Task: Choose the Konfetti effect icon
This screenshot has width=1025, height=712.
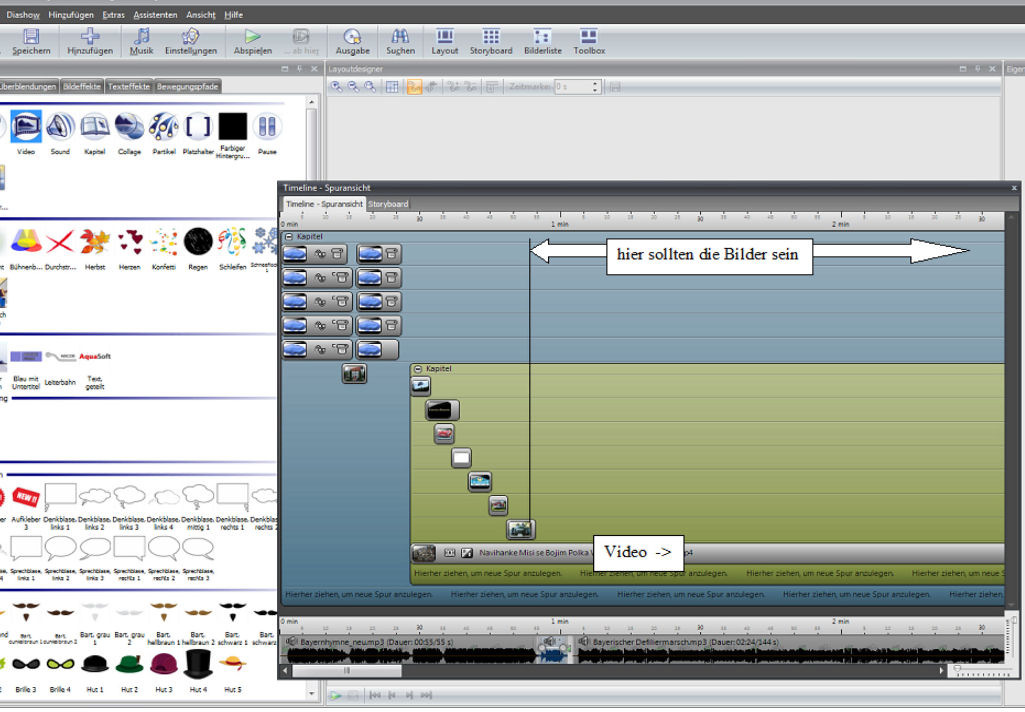Action: coord(164,246)
